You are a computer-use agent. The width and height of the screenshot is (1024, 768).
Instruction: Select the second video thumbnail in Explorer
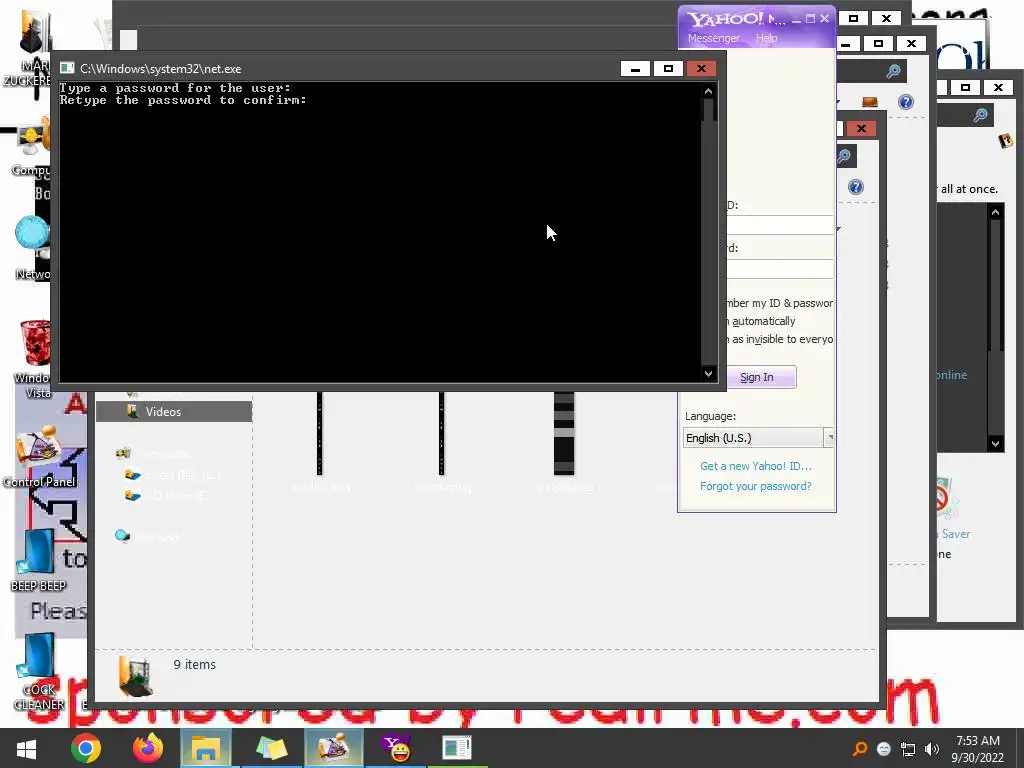pyautogui.click(x=442, y=434)
